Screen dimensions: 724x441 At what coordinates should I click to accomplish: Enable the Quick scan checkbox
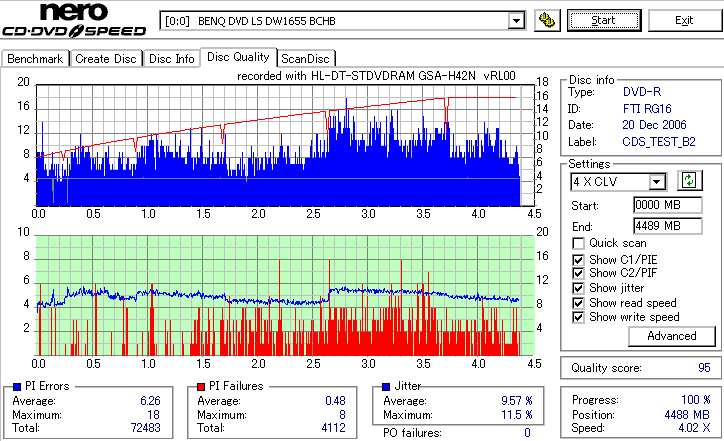point(578,243)
